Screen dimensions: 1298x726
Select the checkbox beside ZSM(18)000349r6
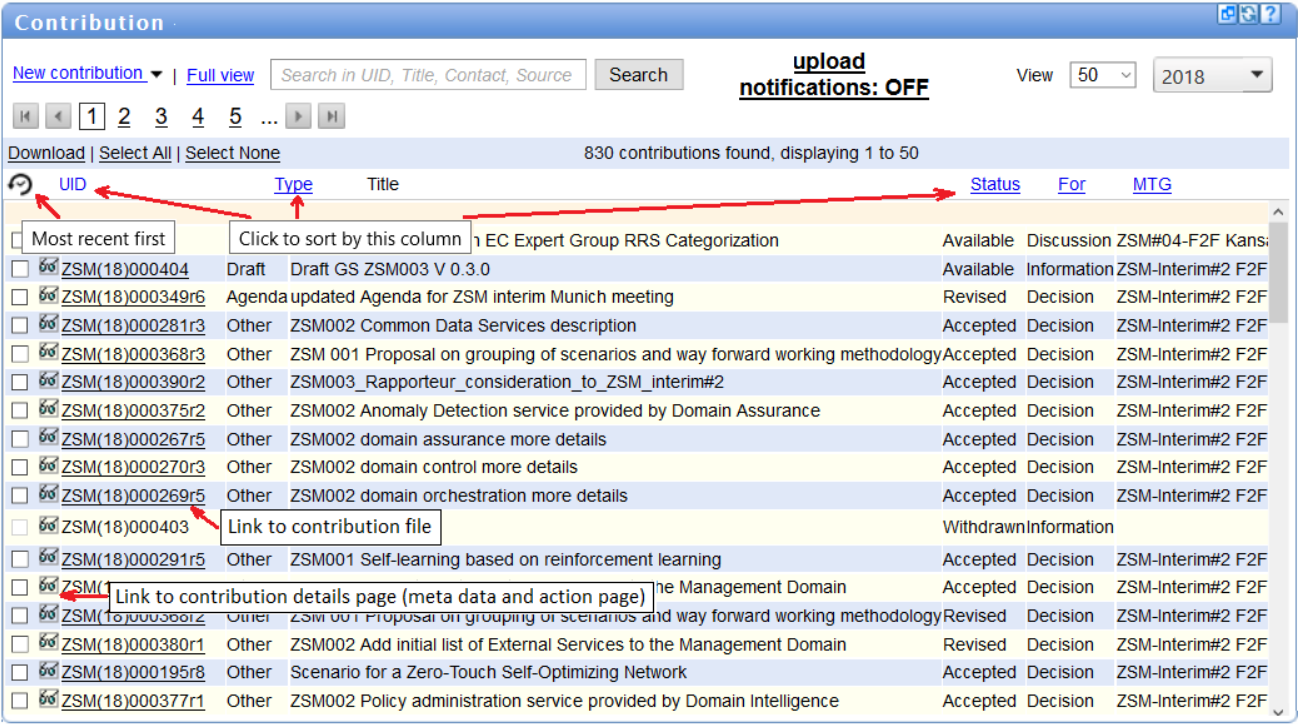tap(21, 296)
